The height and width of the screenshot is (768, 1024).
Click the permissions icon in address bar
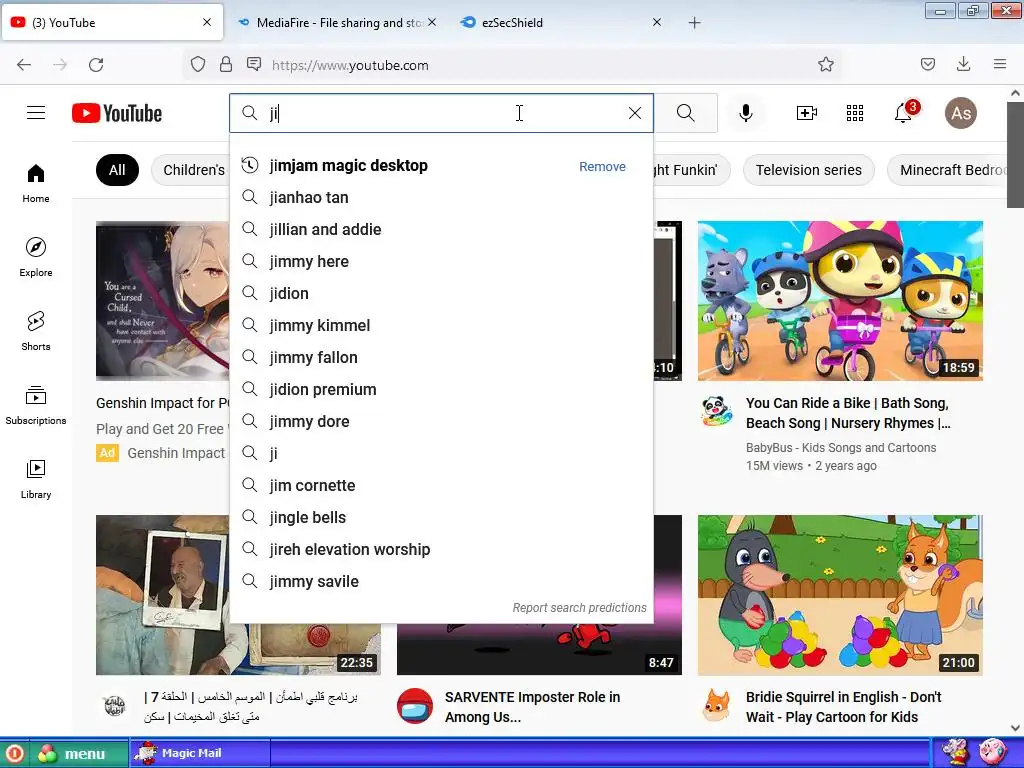coord(254,64)
